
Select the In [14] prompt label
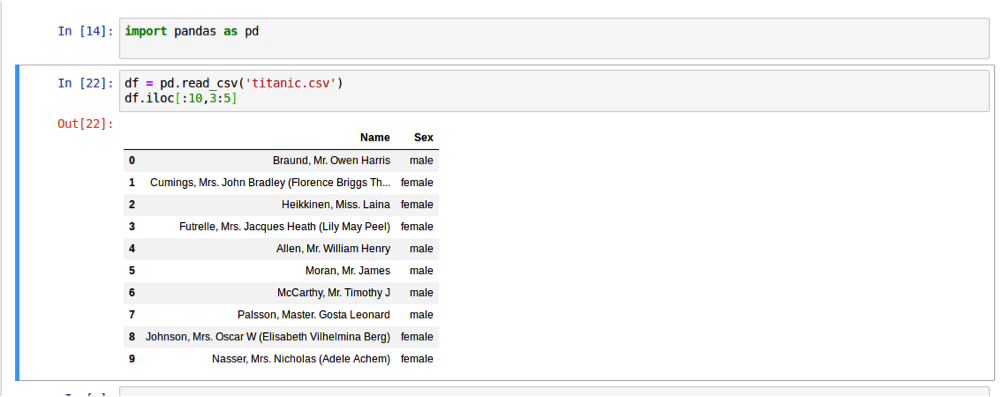[x=86, y=31]
